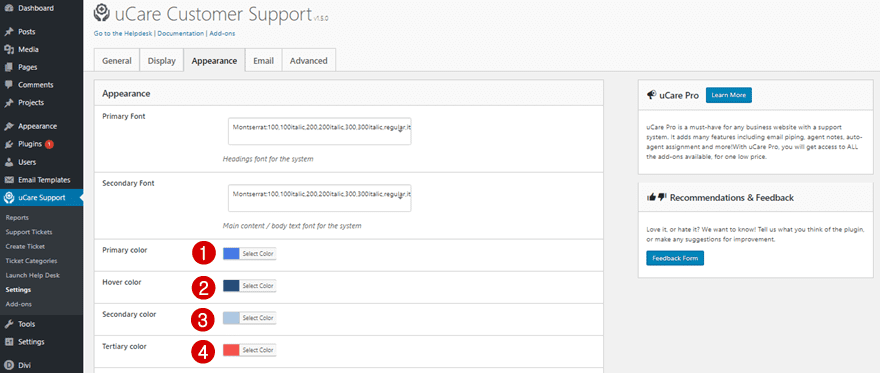Click the Projects pin icon
This screenshot has height=373, width=880.
tap(8, 103)
